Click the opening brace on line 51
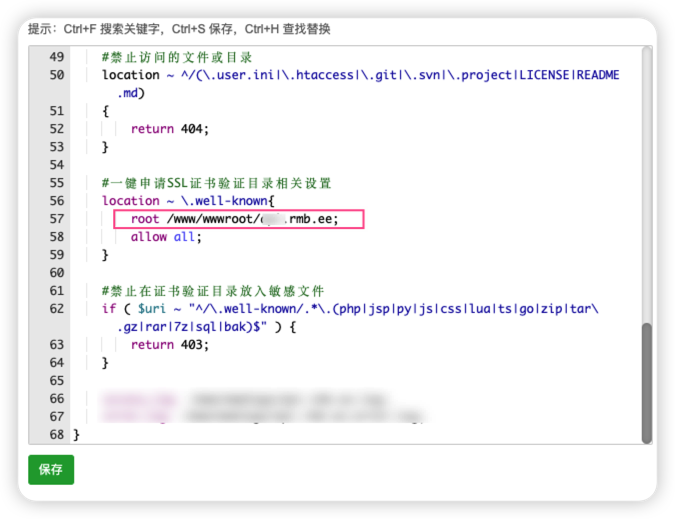Screen dimensions: 675x519 coord(105,111)
